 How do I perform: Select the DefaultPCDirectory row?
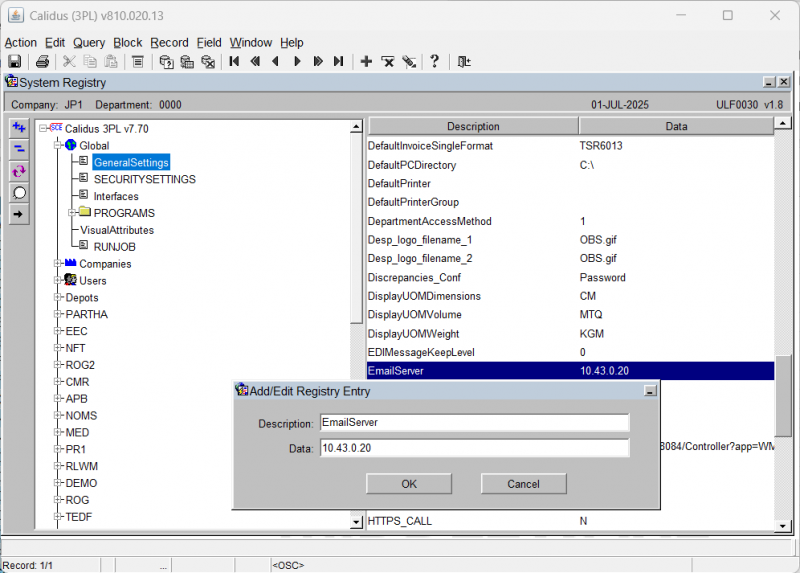[x=570, y=165]
